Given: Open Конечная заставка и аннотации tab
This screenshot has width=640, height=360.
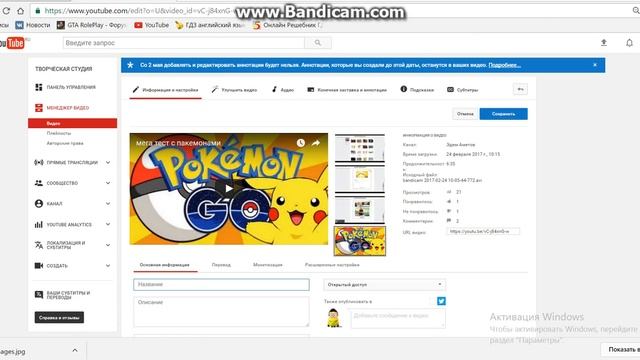Looking at the screenshot, I should [347, 90].
